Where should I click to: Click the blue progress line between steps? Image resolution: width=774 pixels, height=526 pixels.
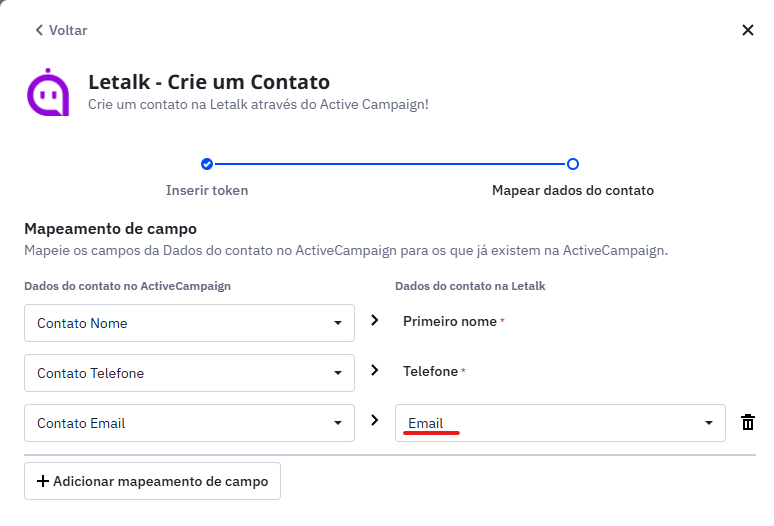click(x=389, y=164)
